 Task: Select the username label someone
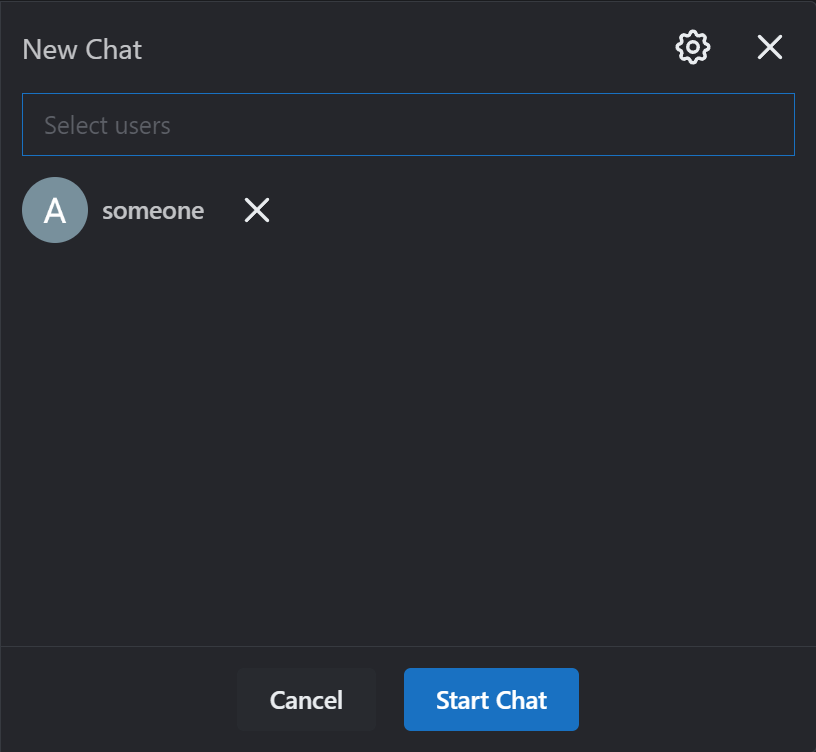click(153, 211)
